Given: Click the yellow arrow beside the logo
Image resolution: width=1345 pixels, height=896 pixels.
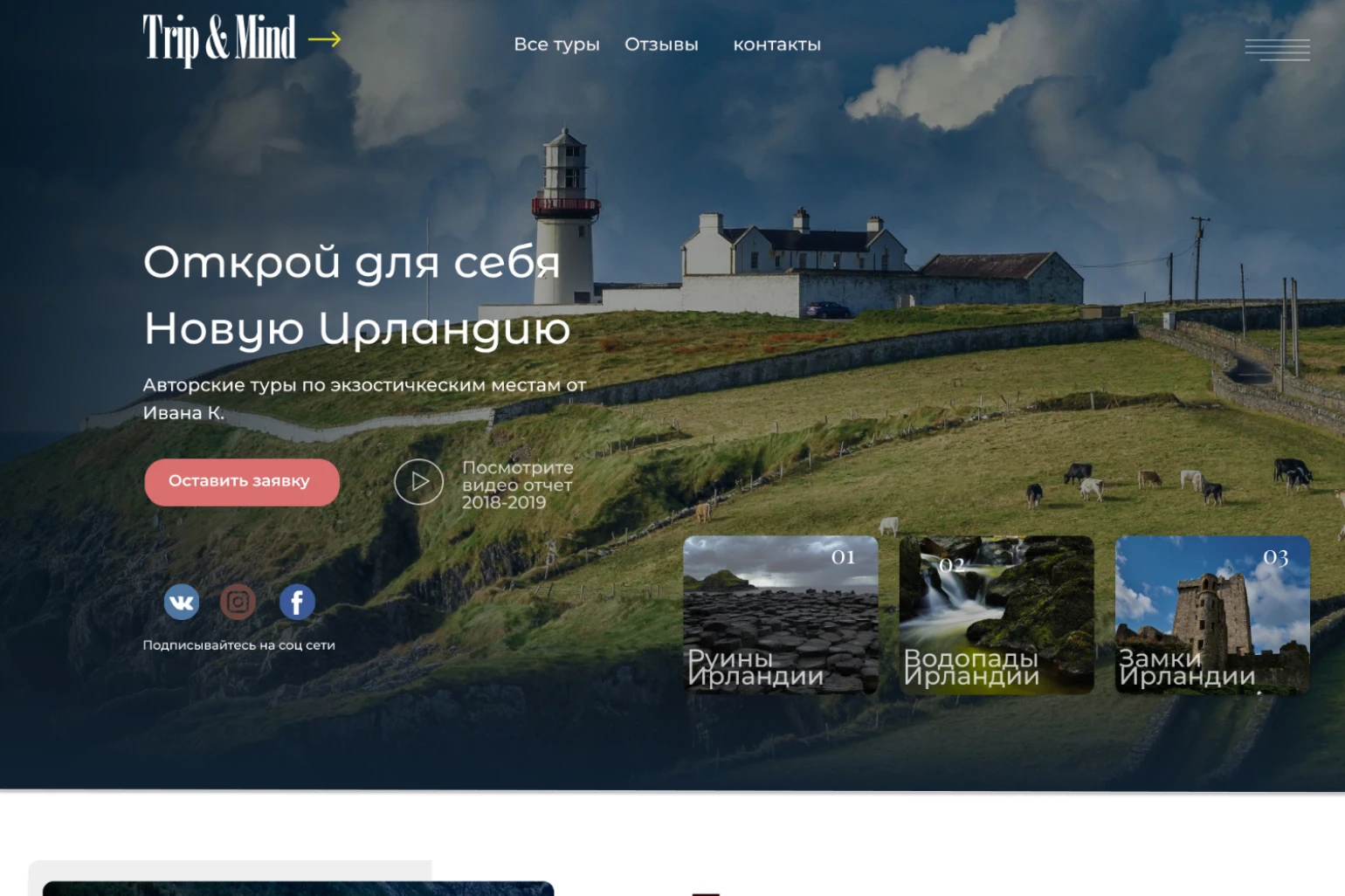Looking at the screenshot, I should pyautogui.click(x=324, y=39).
